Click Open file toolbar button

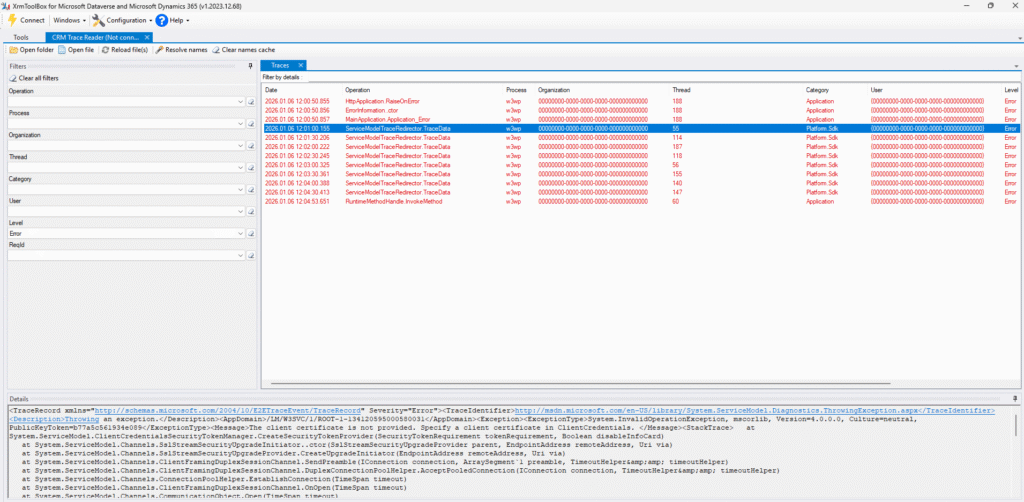(76, 50)
